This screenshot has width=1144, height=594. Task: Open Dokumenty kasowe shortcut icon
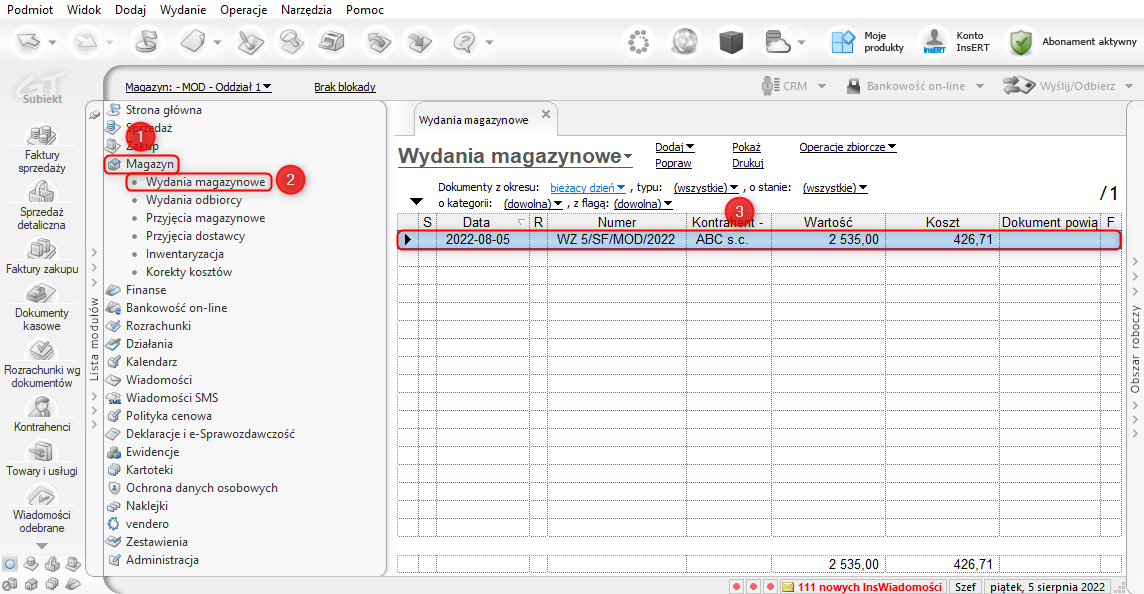(x=42, y=294)
